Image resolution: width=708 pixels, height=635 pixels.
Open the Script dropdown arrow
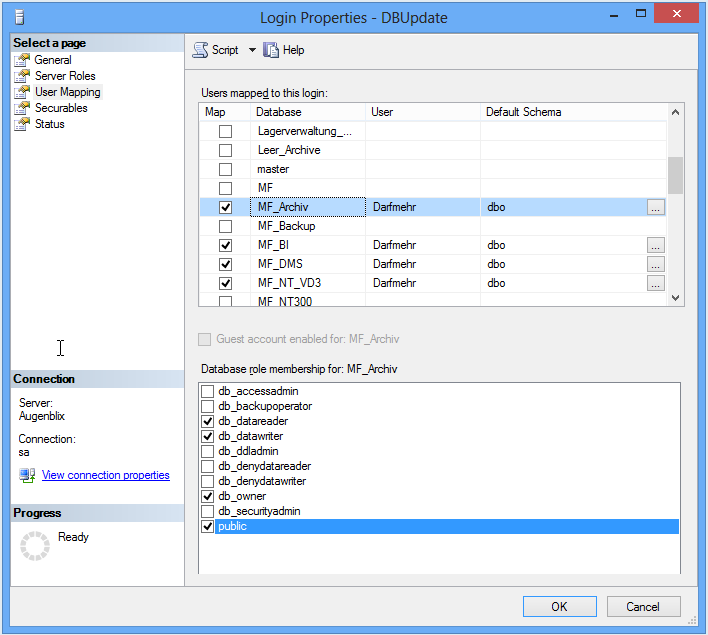(252, 50)
